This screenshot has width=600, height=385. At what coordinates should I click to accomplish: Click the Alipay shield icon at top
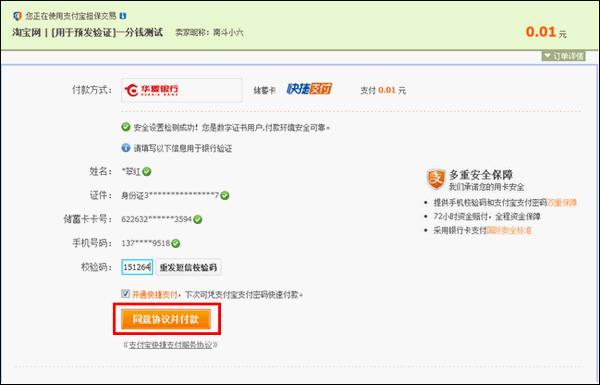pyautogui.click(x=17, y=16)
